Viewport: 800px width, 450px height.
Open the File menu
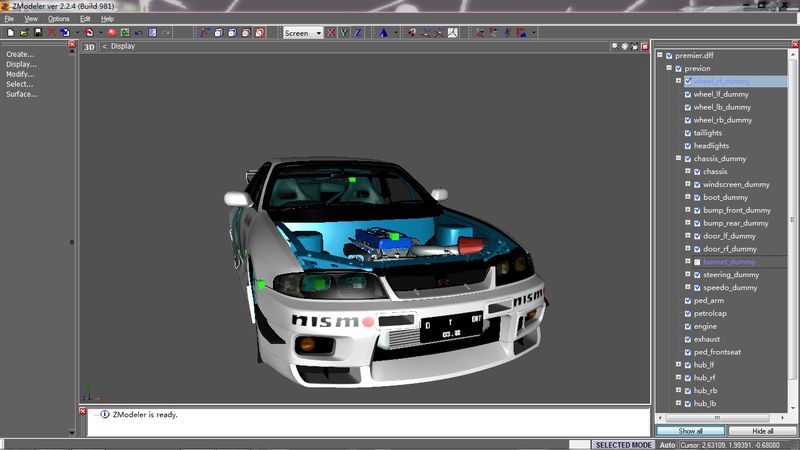[9, 19]
